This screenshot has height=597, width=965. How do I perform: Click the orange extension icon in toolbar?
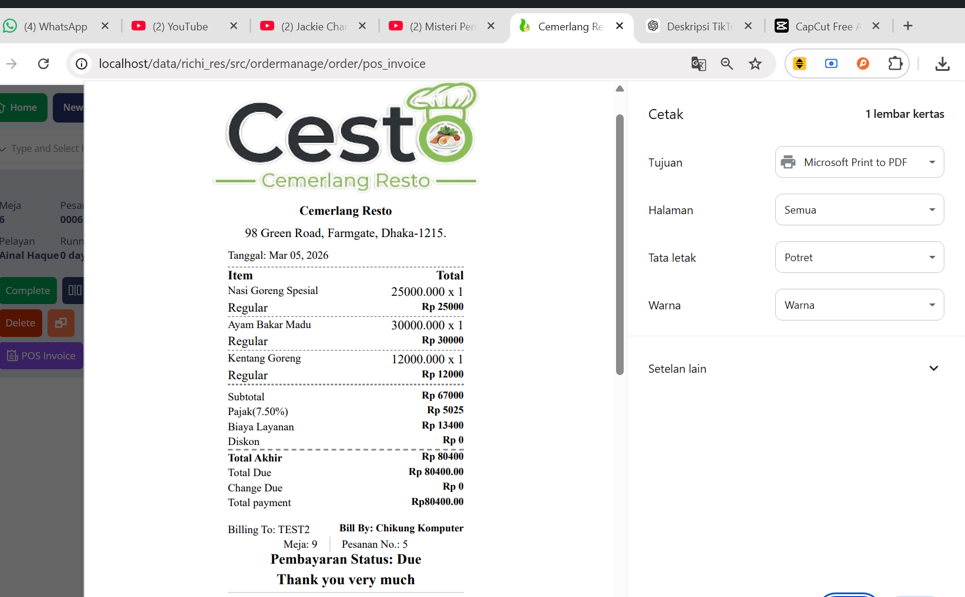coord(863,64)
